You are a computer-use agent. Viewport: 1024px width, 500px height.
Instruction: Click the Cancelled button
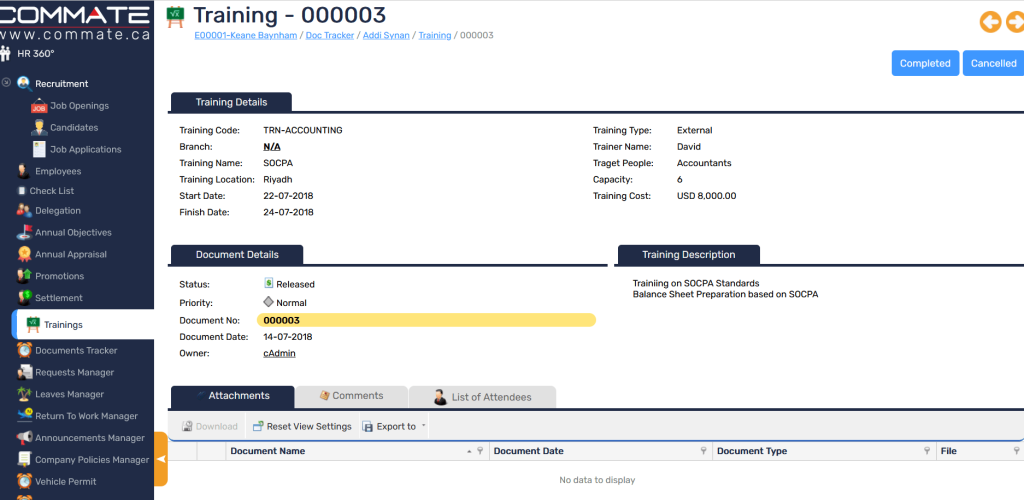pos(993,63)
